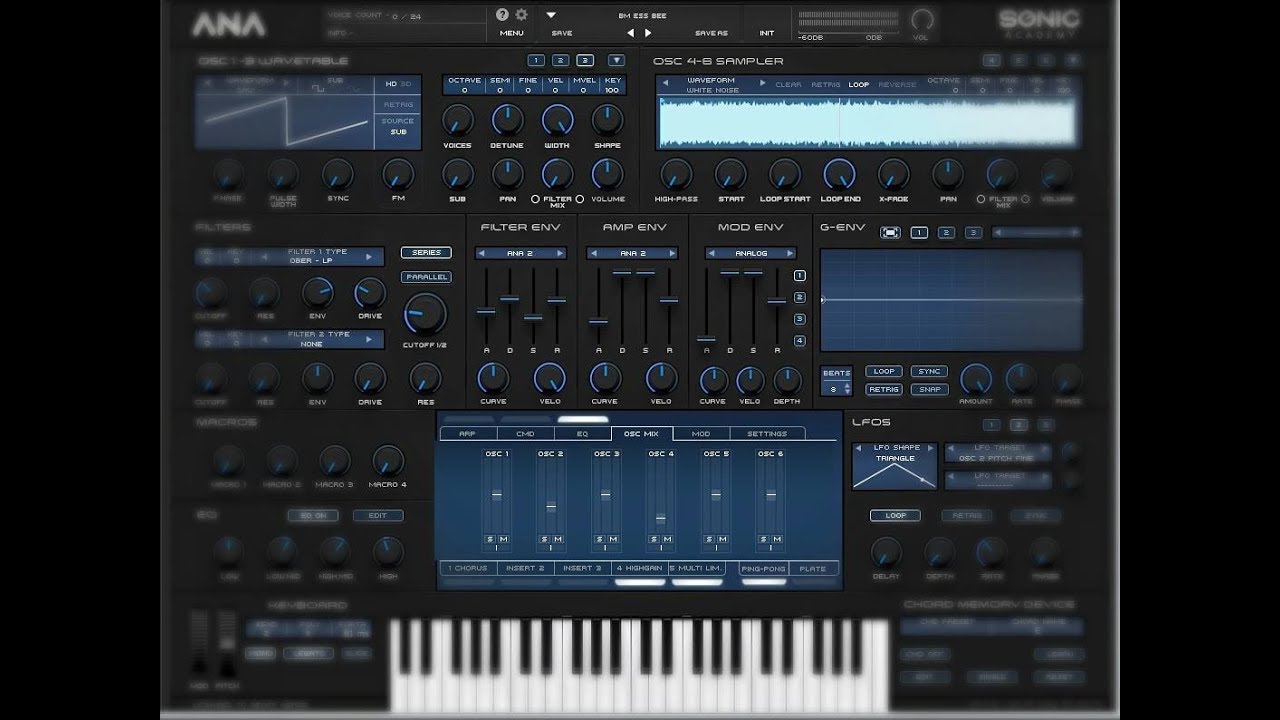Click the sampler waveform display

pos(866,123)
